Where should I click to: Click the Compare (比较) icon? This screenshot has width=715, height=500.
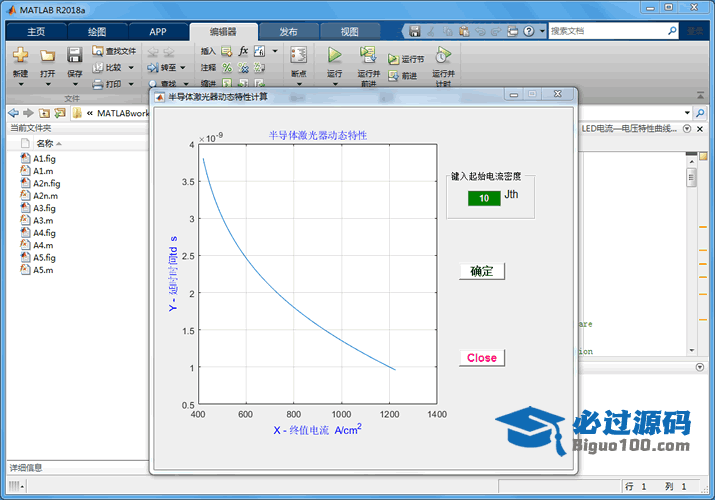[98, 67]
